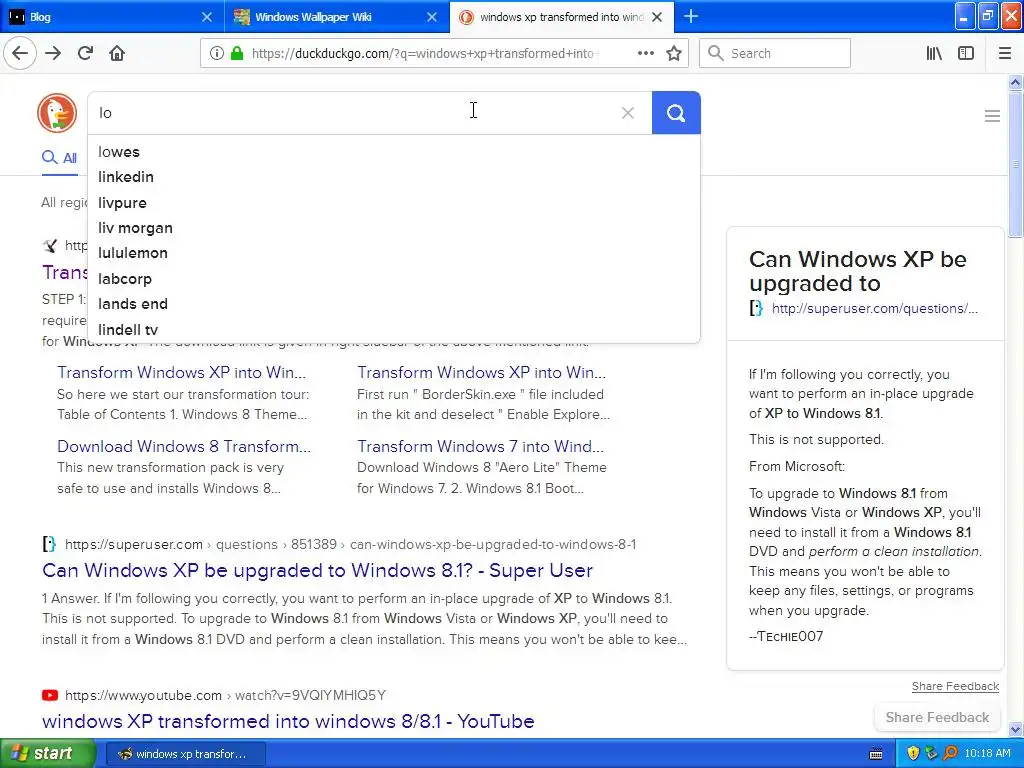Open the browser home page
1024x768 pixels.
pos(117,53)
